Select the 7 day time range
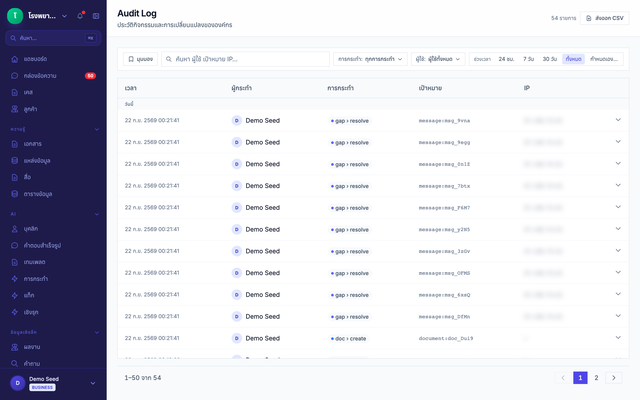This screenshot has width=640, height=400. coord(529,59)
